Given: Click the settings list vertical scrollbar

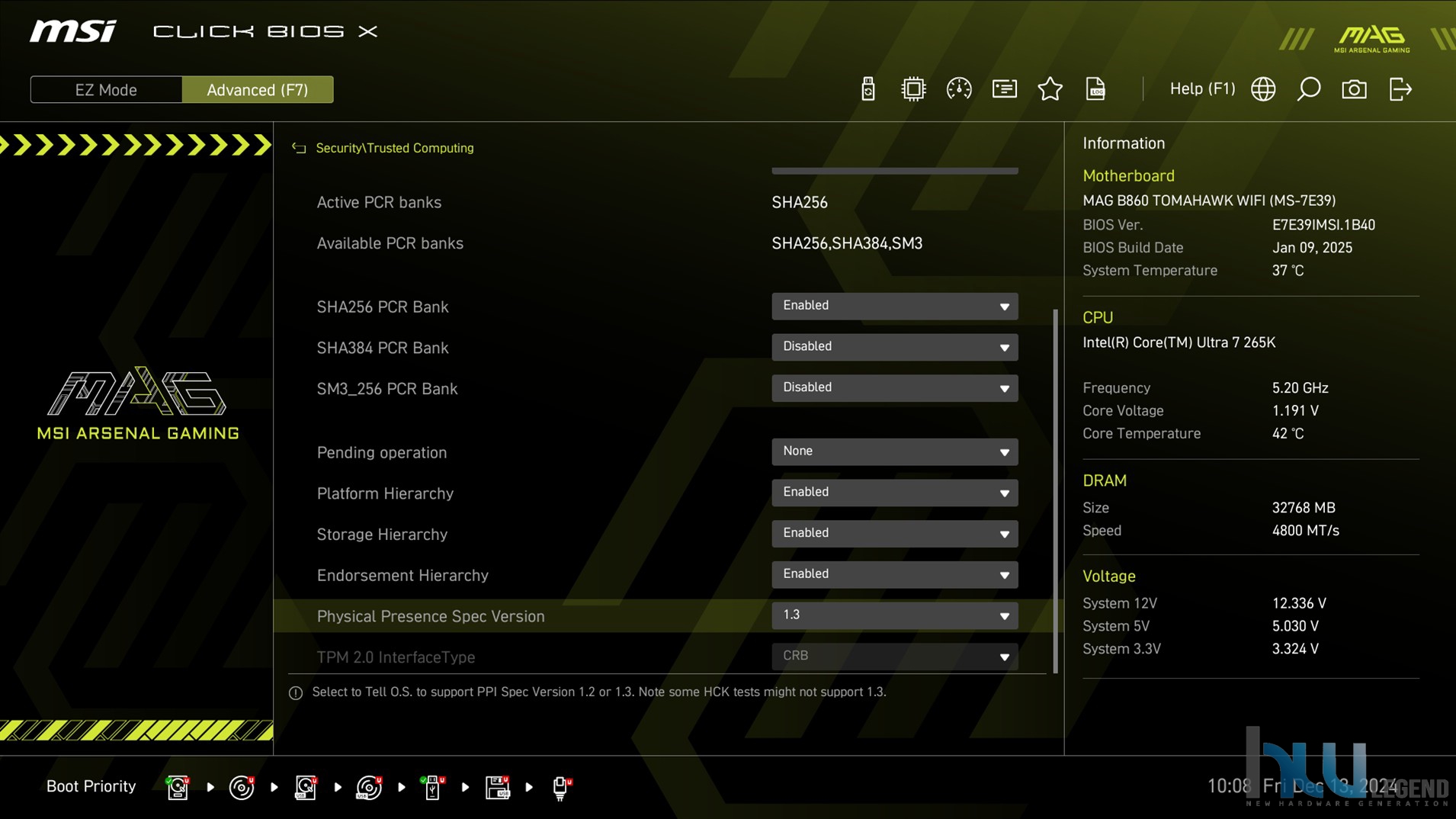Looking at the screenshot, I should click(1055, 491).
